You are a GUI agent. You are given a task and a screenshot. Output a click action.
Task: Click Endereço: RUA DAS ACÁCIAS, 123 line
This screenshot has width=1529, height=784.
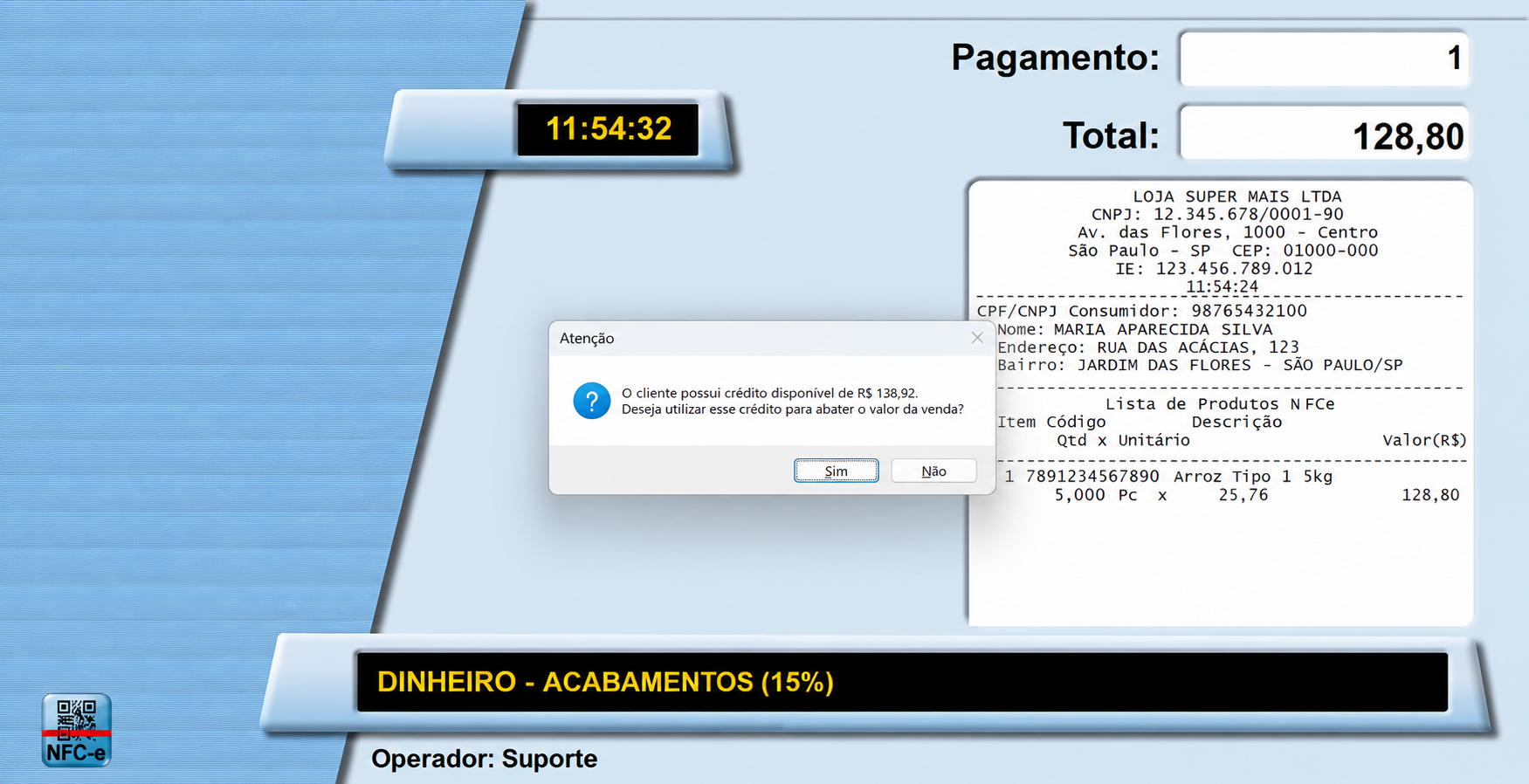[1147, 347]
